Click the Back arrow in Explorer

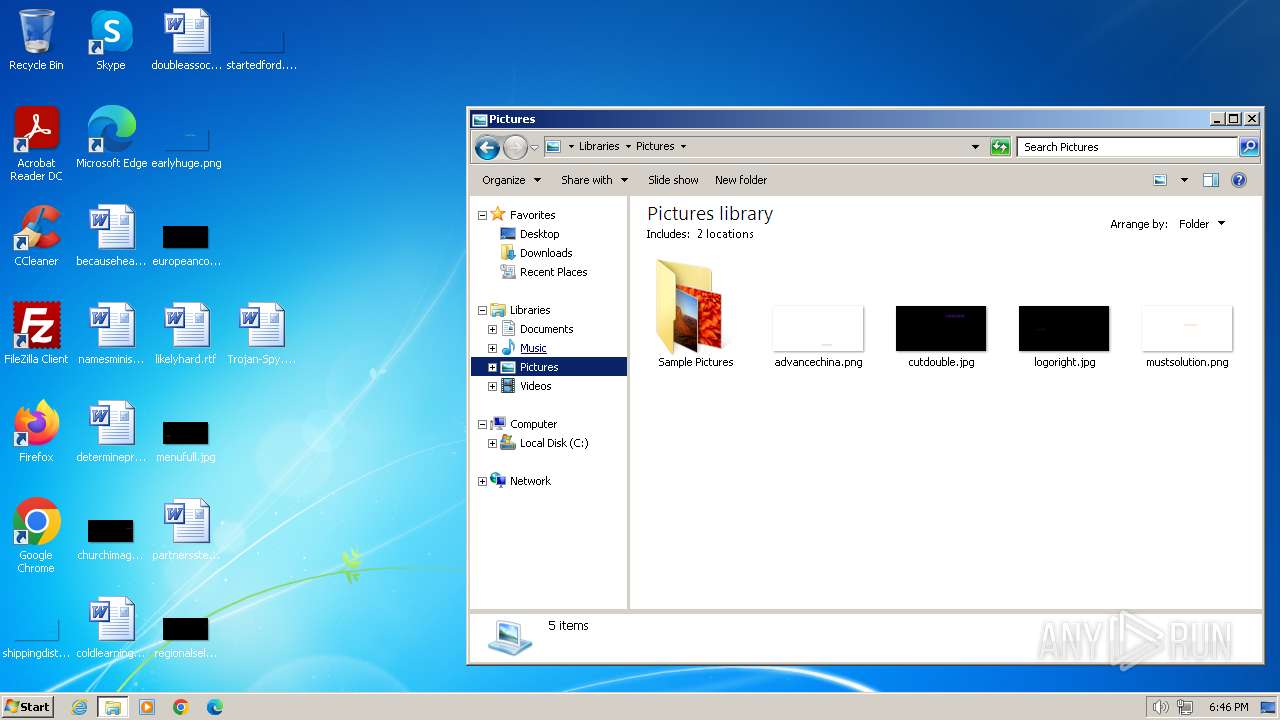(487, 148)
